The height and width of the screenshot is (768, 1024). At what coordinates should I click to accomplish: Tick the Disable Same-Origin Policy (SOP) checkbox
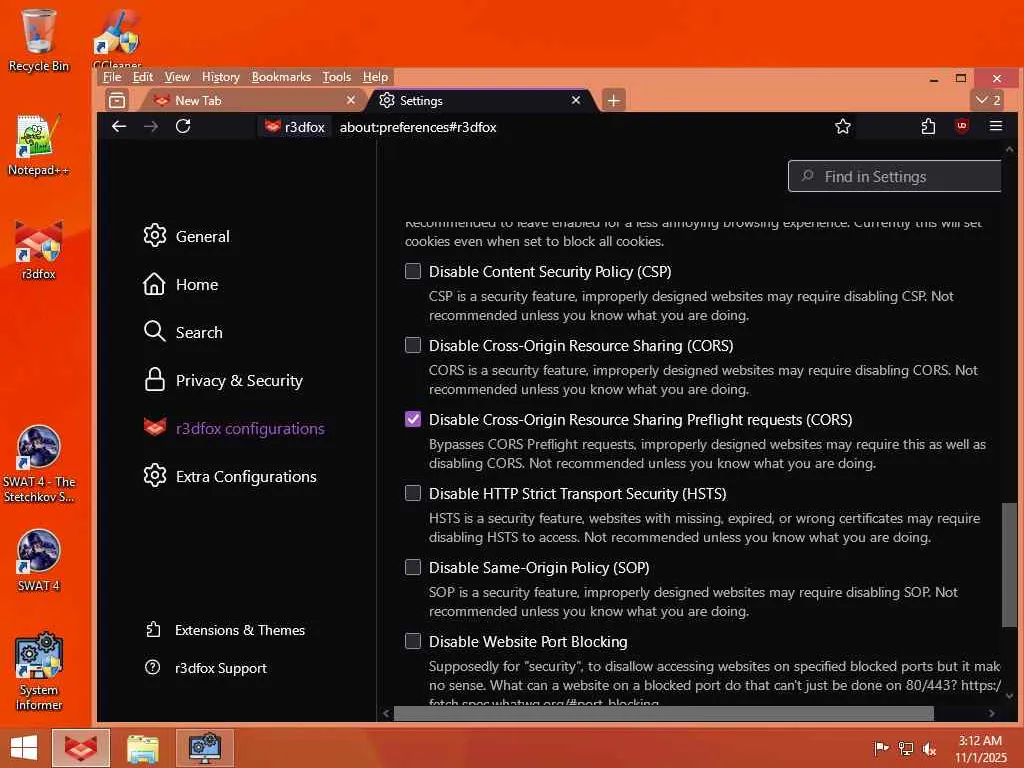click(x=413, y=567)
